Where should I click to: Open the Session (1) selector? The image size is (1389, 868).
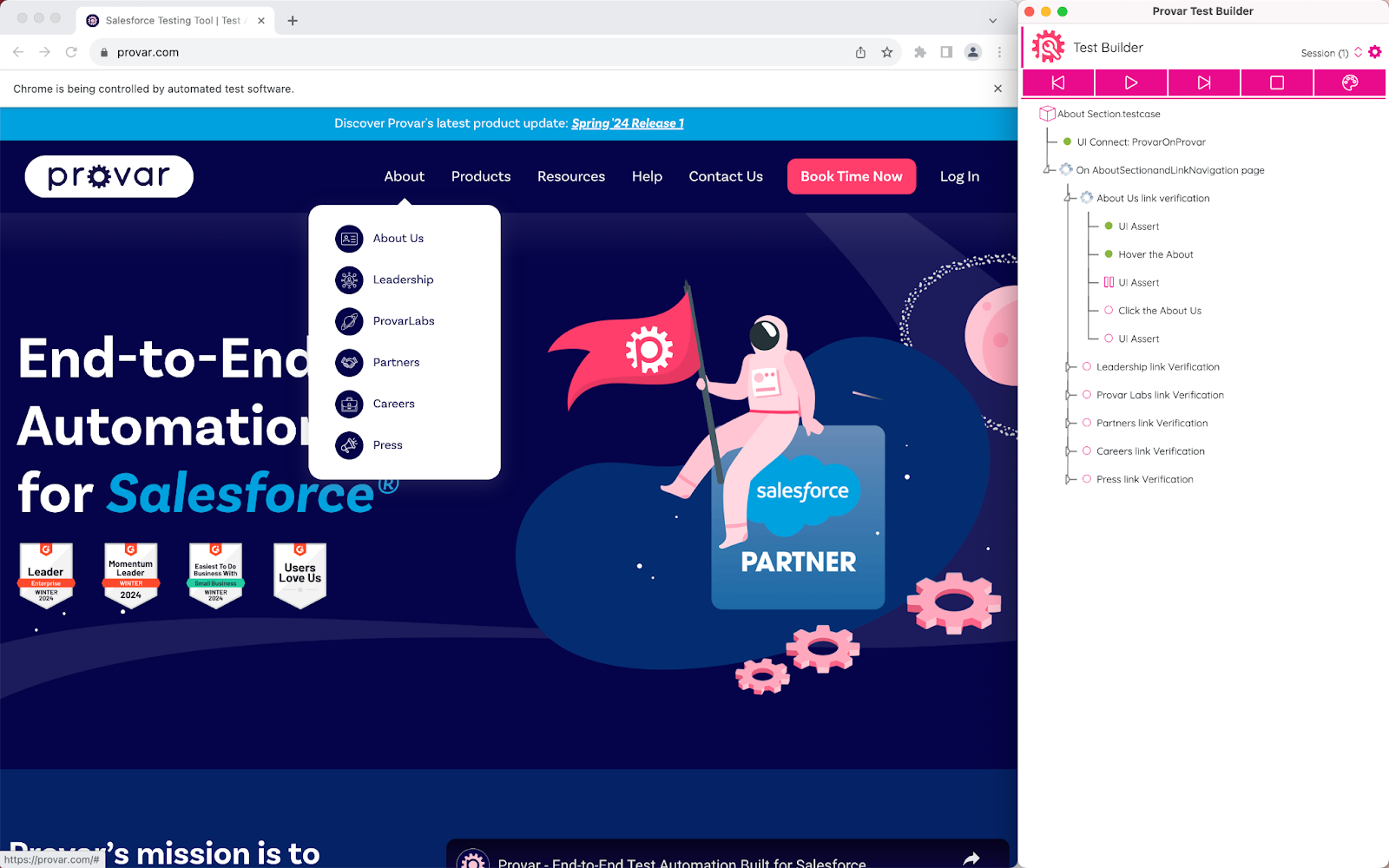[1331, 53]
